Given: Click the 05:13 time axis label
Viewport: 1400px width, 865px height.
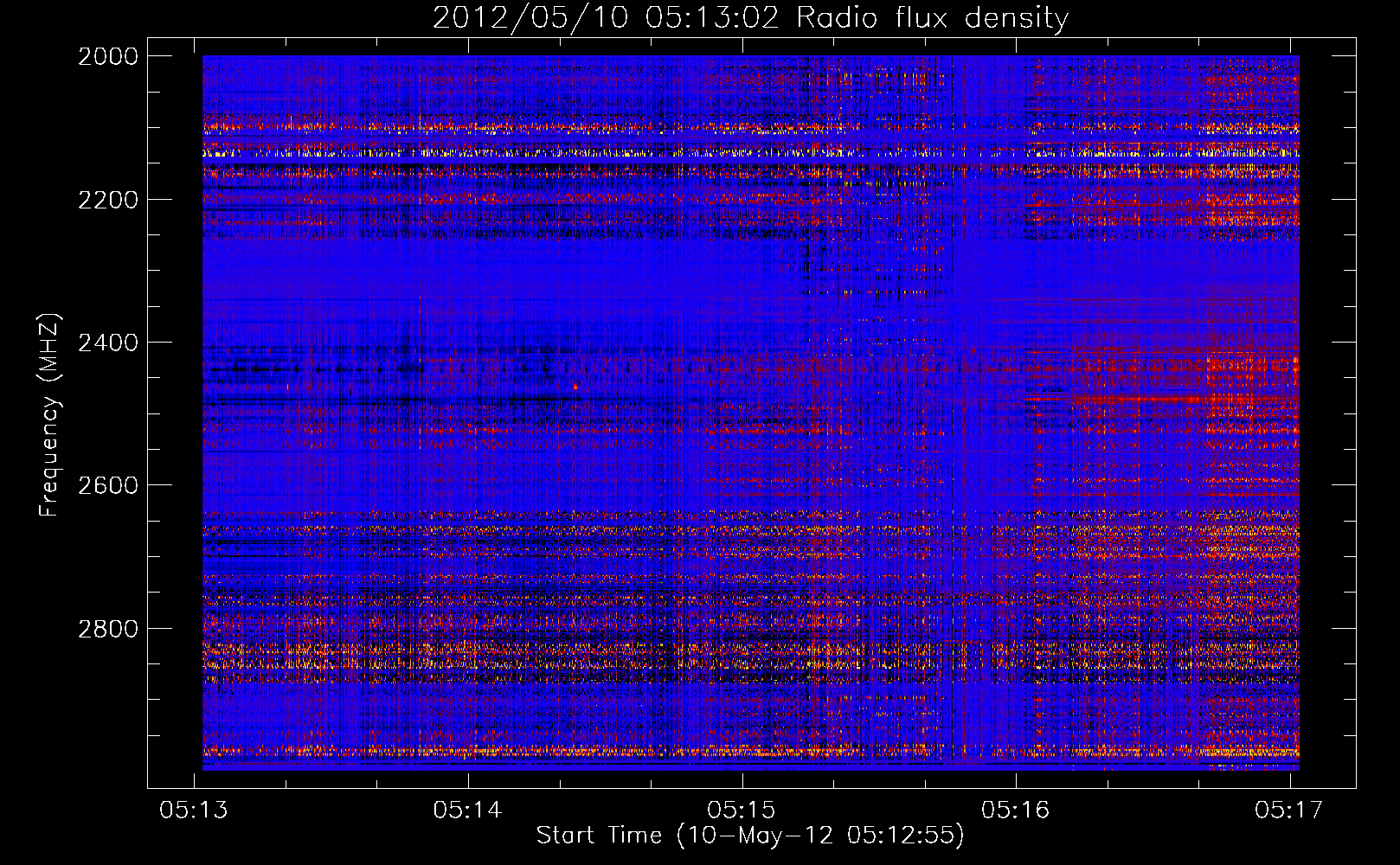Looking at the screenshot, I should click(x=194, y=810).
